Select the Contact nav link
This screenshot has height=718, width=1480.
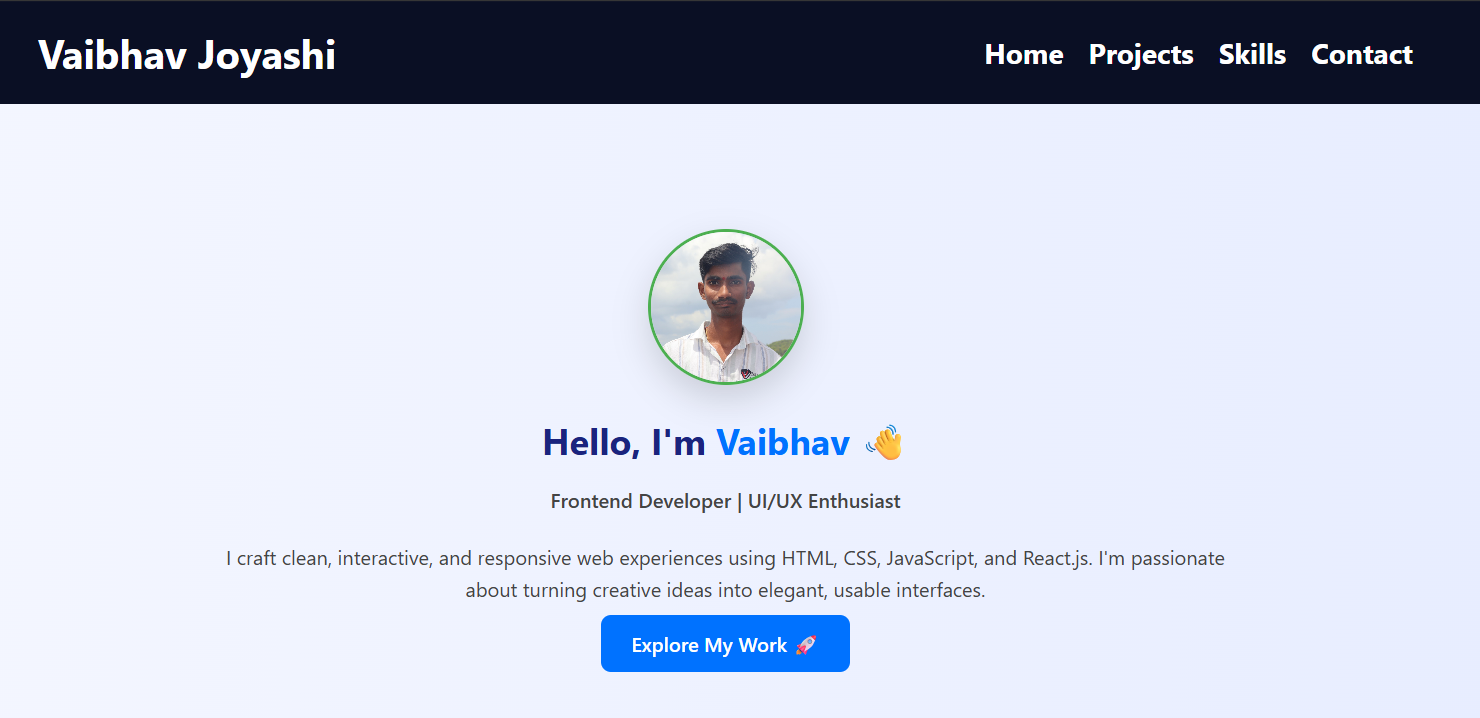click(1362, 54)
